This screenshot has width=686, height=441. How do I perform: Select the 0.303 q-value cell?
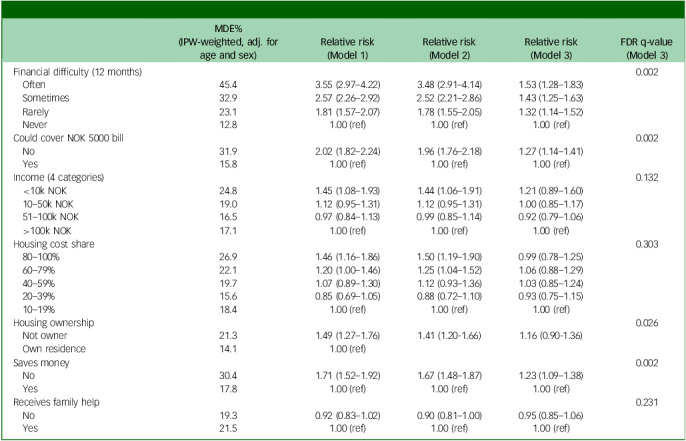647,244
